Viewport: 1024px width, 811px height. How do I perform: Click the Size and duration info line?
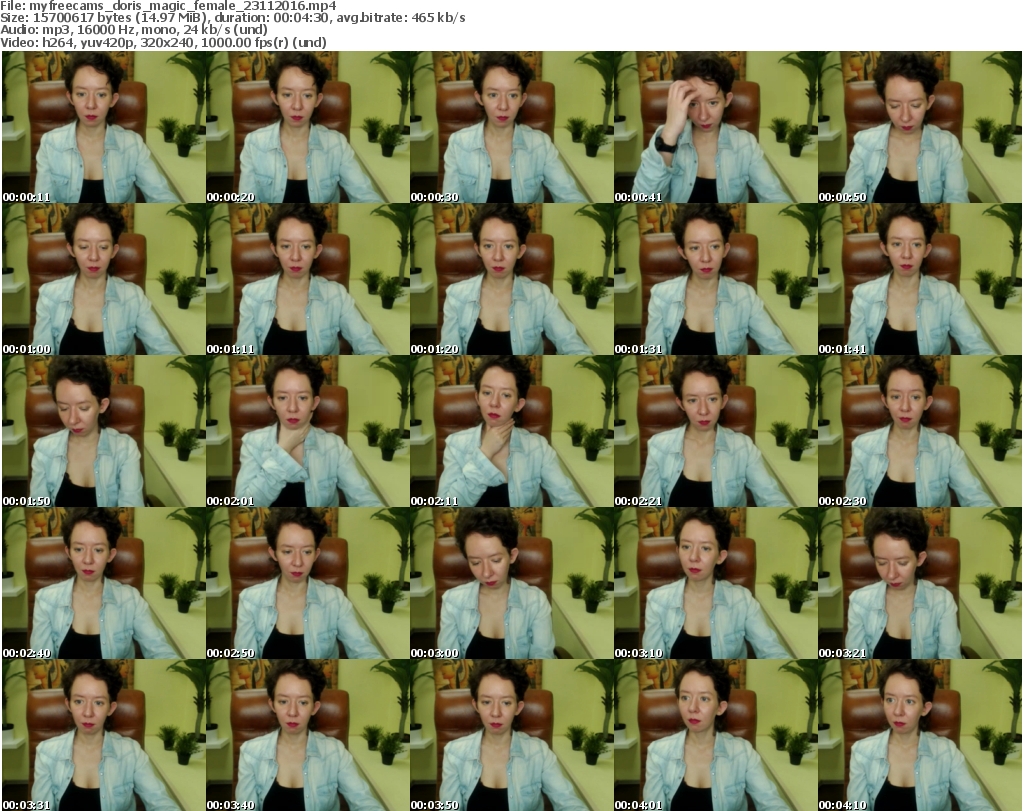232,18
